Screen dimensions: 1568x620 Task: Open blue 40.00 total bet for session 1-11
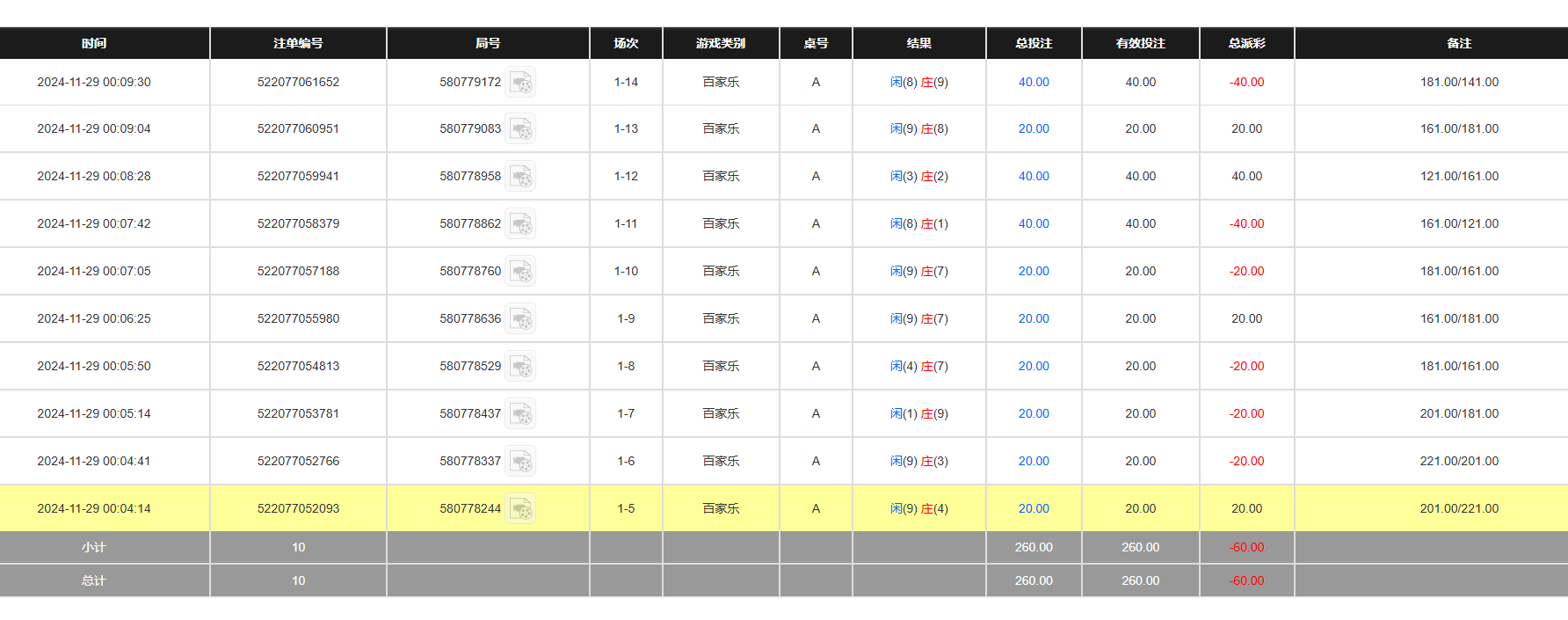coord(1034,223)
